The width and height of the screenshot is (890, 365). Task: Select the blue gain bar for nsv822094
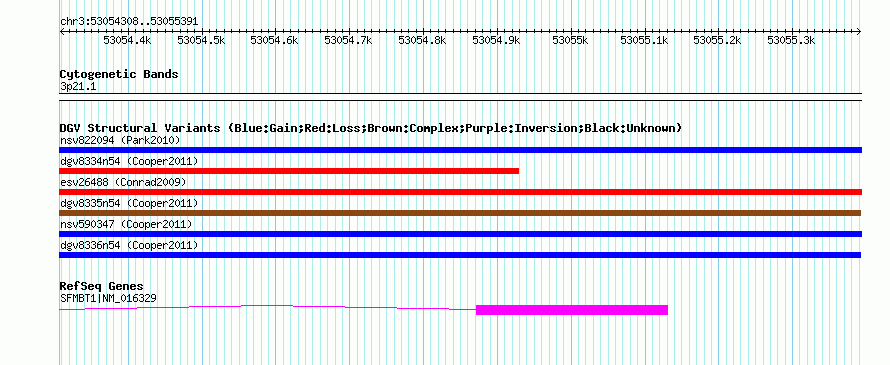460,150
